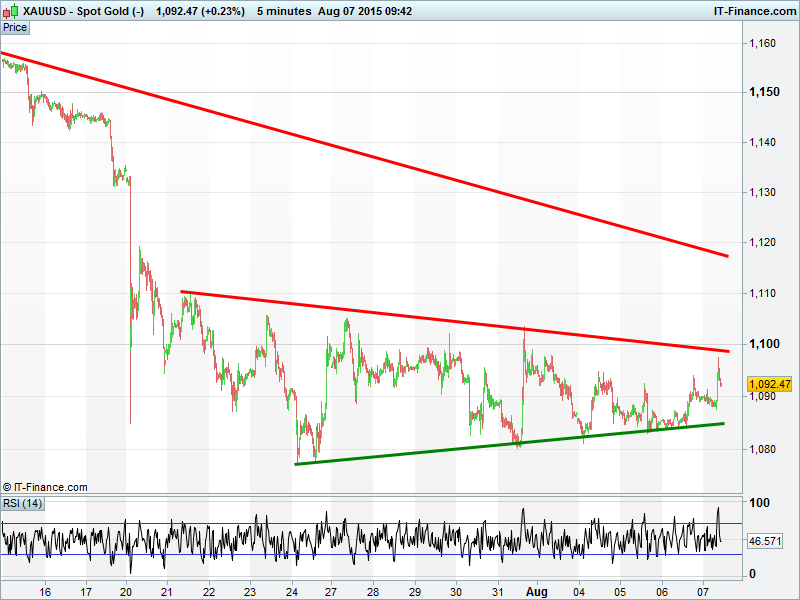The width and height of the screenshot is (800, 600).
Task: Click the 20 date marker on time axis
Action: point(127,591)
